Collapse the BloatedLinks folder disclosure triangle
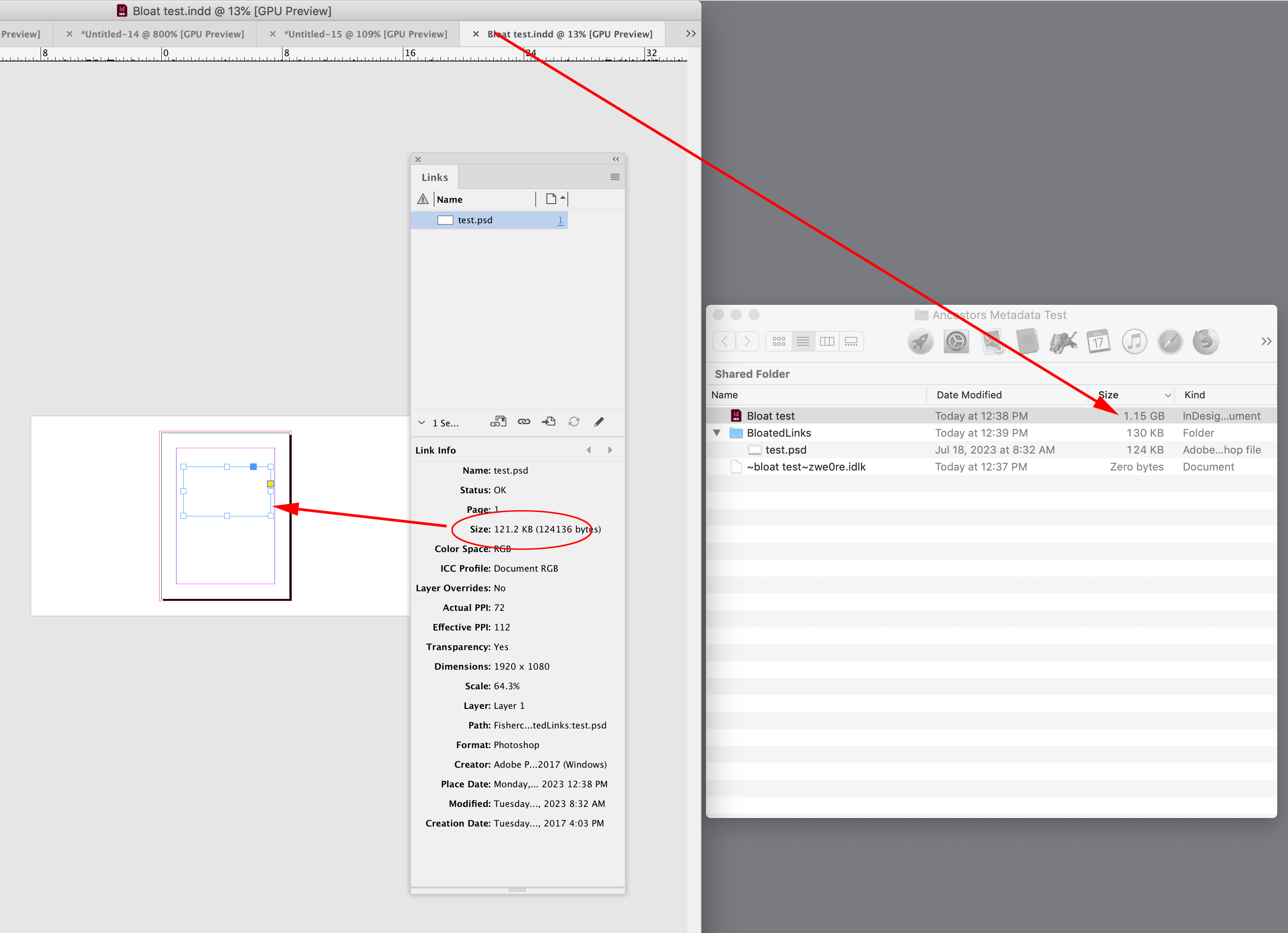Image resolution: width=1288 pixels, height=933 pixels. click(x=717, y=433)
